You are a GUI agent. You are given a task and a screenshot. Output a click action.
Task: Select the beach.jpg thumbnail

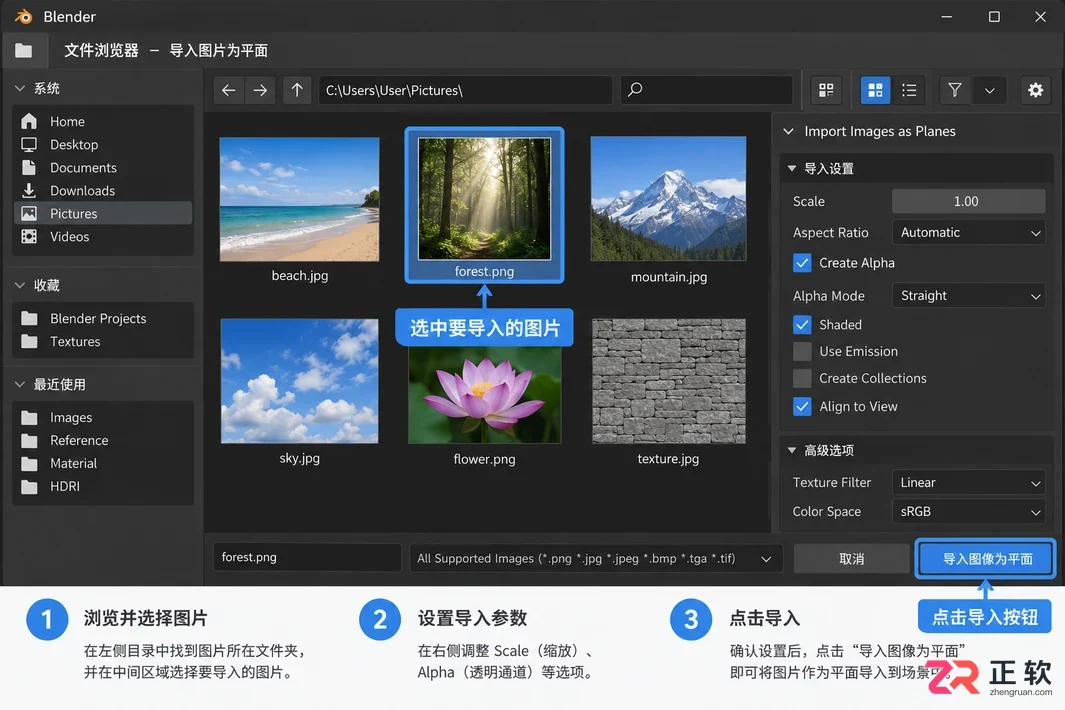click(300, 199)
